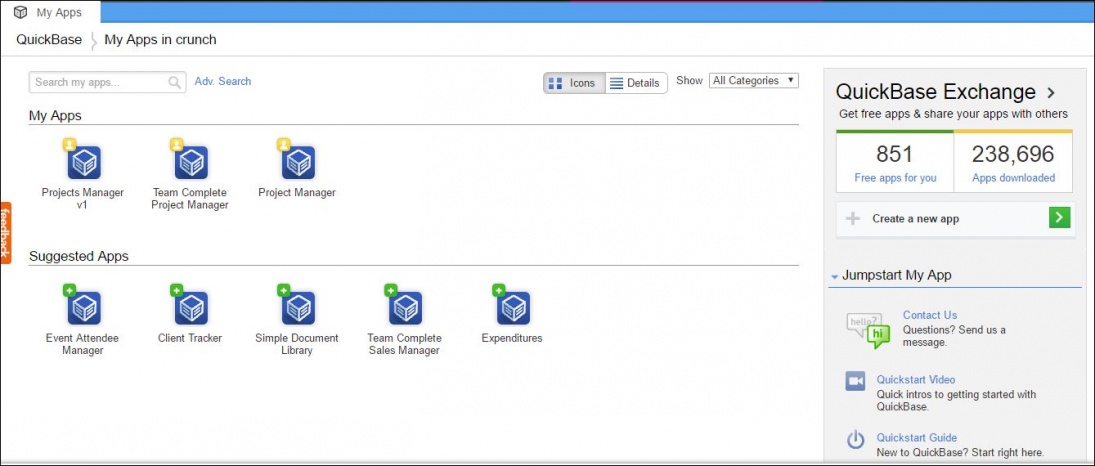
Task: Open the Client Tracker suggested app icon
Action: (191, 308)
